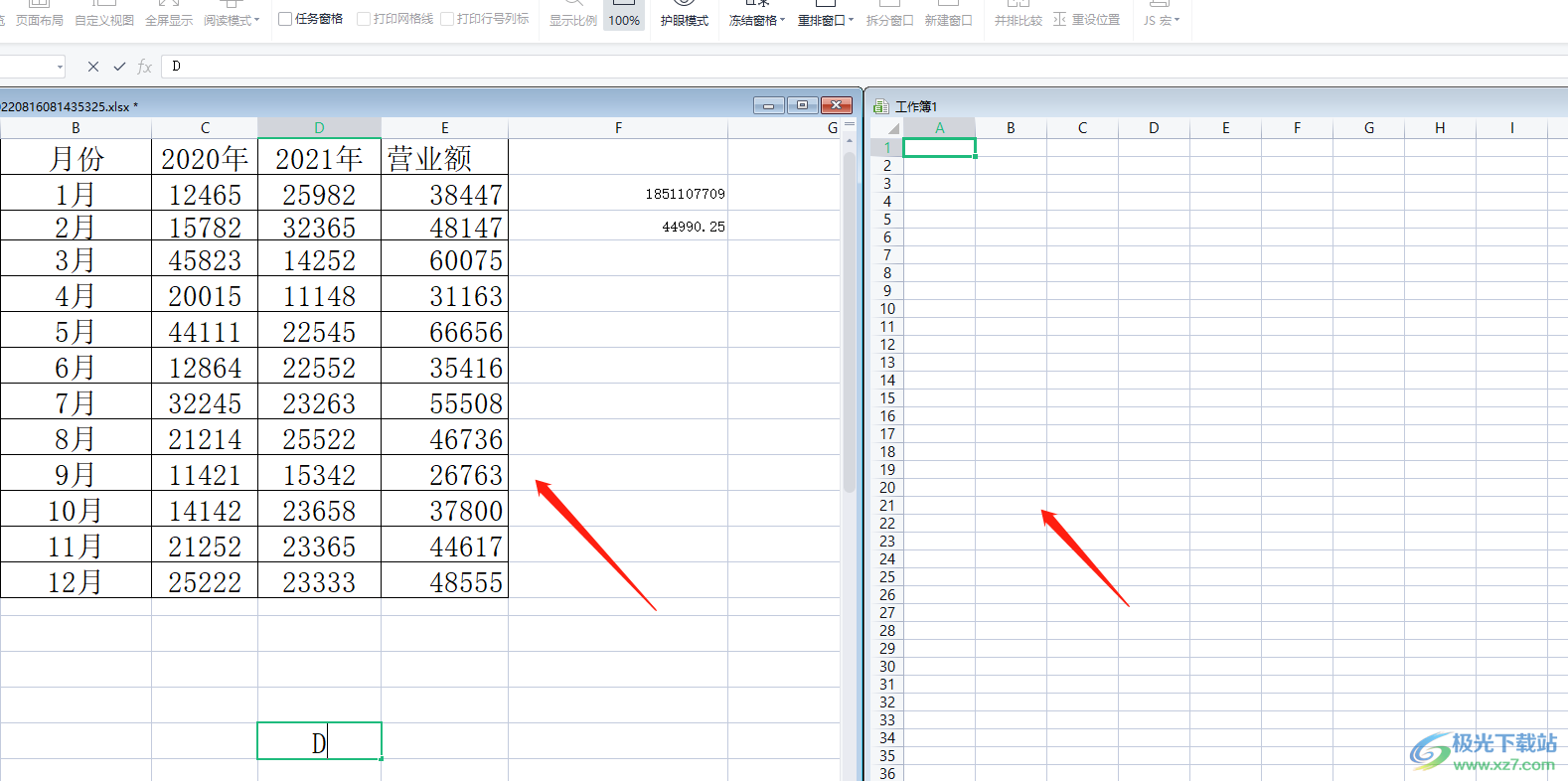Select row 20 header in 工作簿1

click(x=887, y=488)
